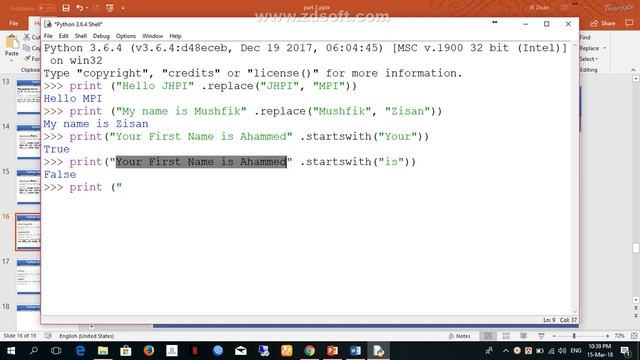Select slide 15 thumbnail
The image size is (640, 360).
(x=29, y=187)
